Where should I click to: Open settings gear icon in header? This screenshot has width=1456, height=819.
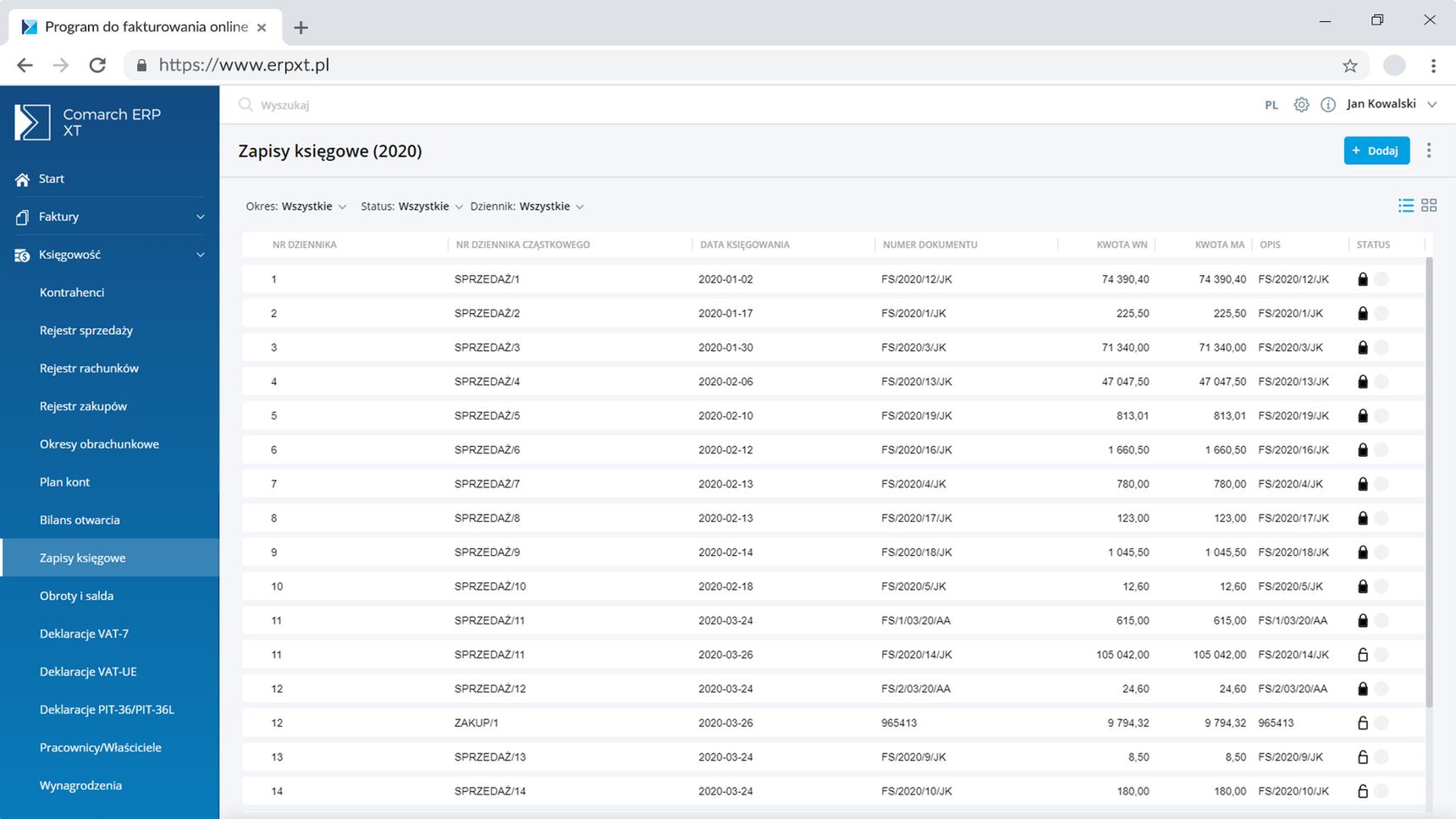pos(1301,105)
